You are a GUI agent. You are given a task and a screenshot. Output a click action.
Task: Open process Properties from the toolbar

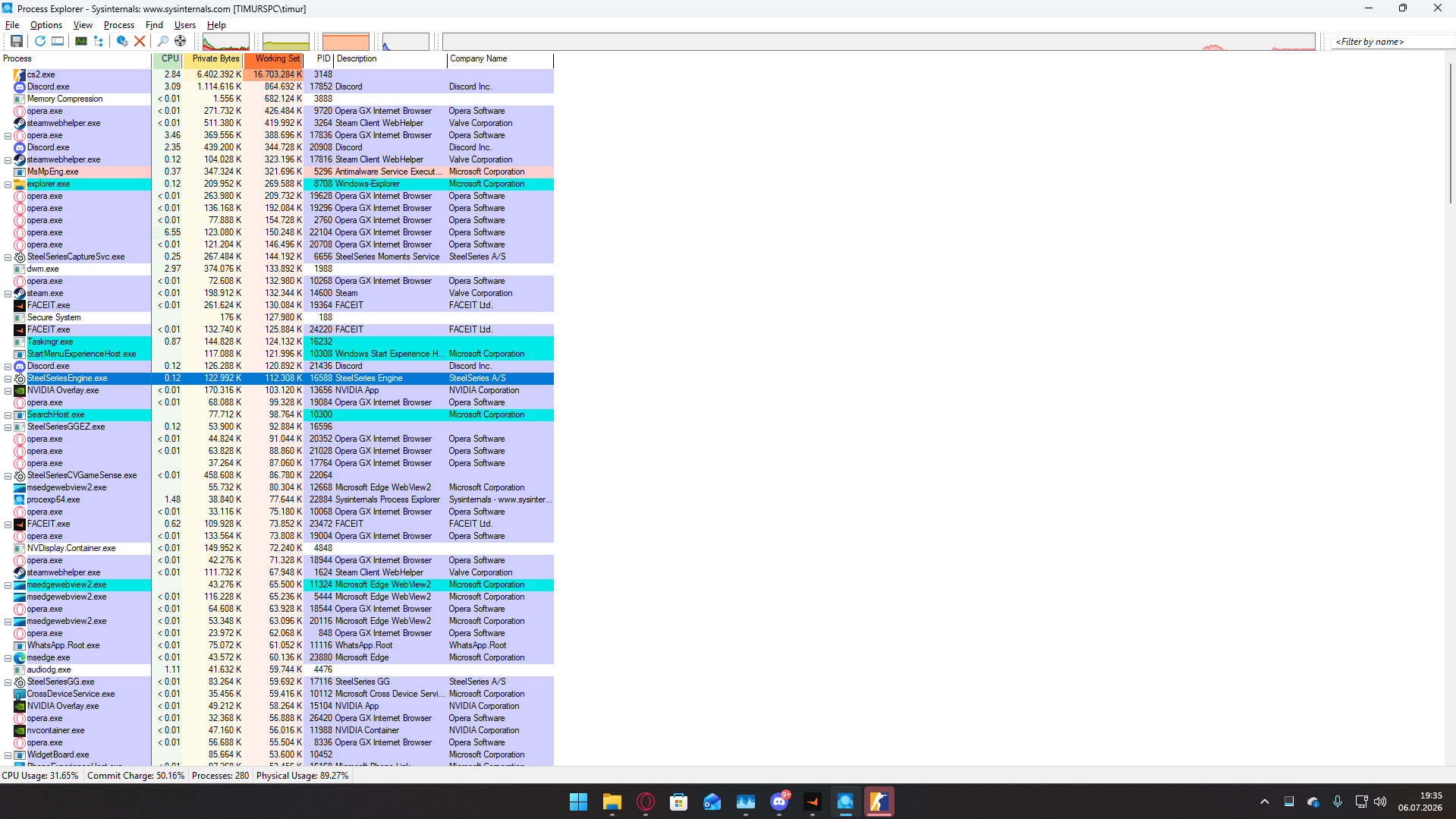(x=121, y=41)
